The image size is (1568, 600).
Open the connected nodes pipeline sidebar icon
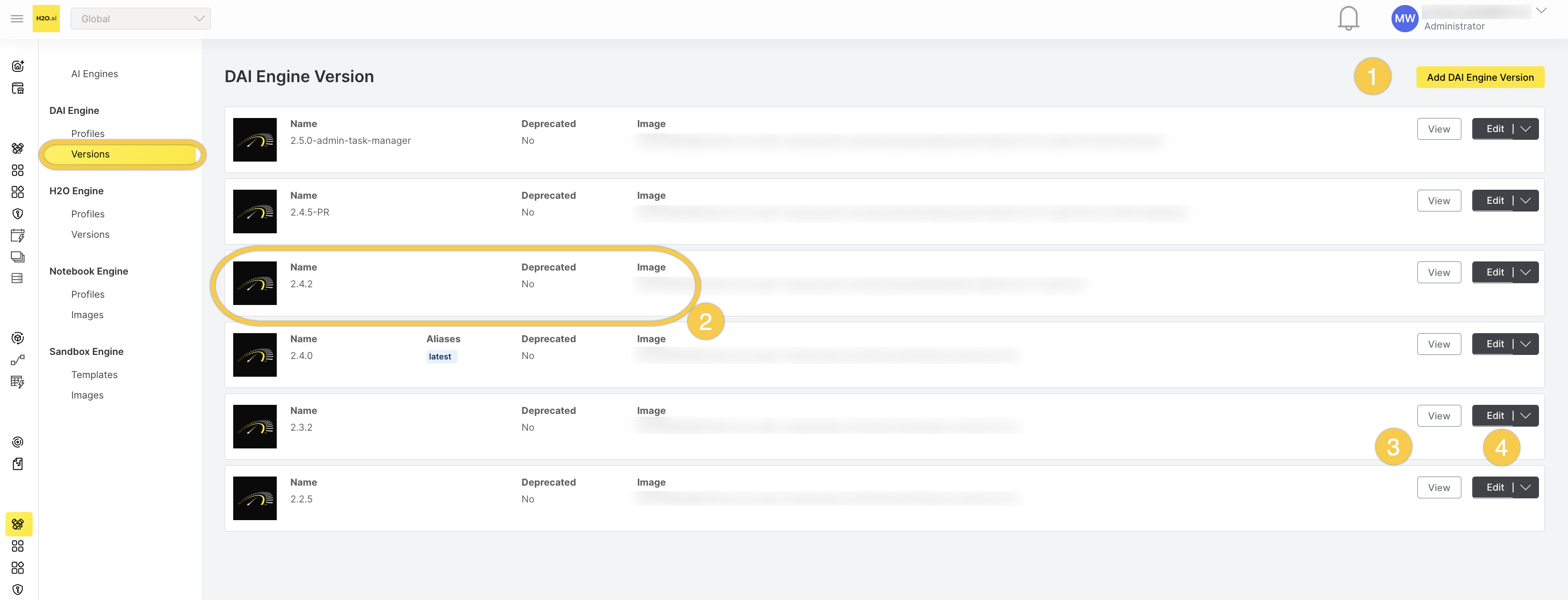(18, 360)
